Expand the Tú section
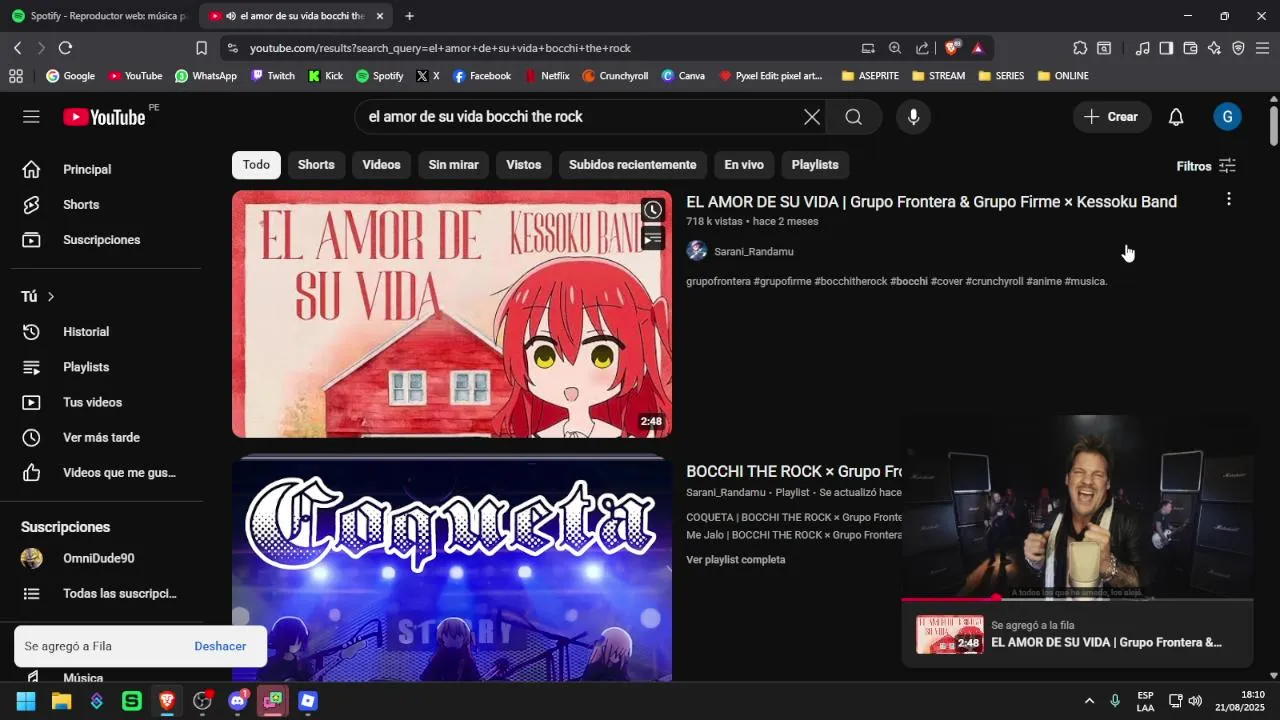 pyautogui.click(x=38, y=297)
